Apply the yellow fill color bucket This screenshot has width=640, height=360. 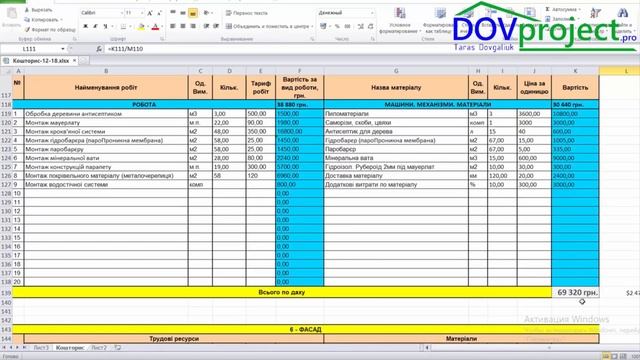point(141,27)
